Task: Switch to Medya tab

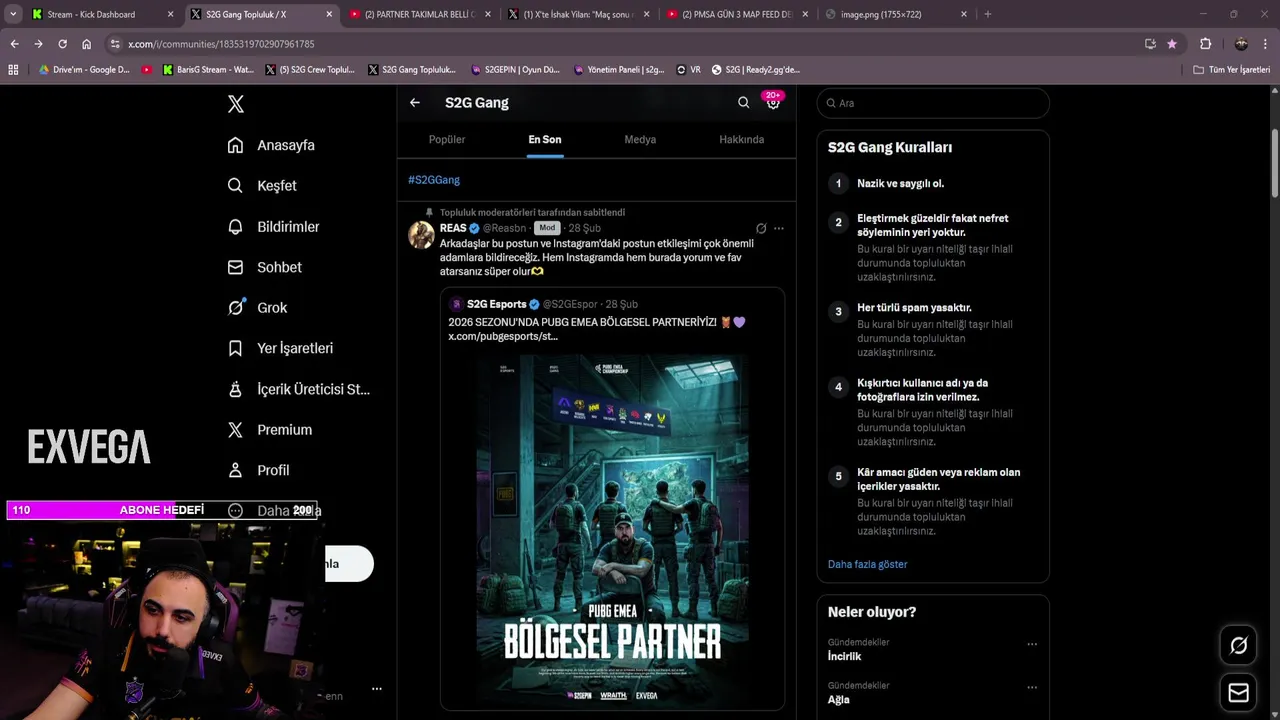Action: [640, 139]
